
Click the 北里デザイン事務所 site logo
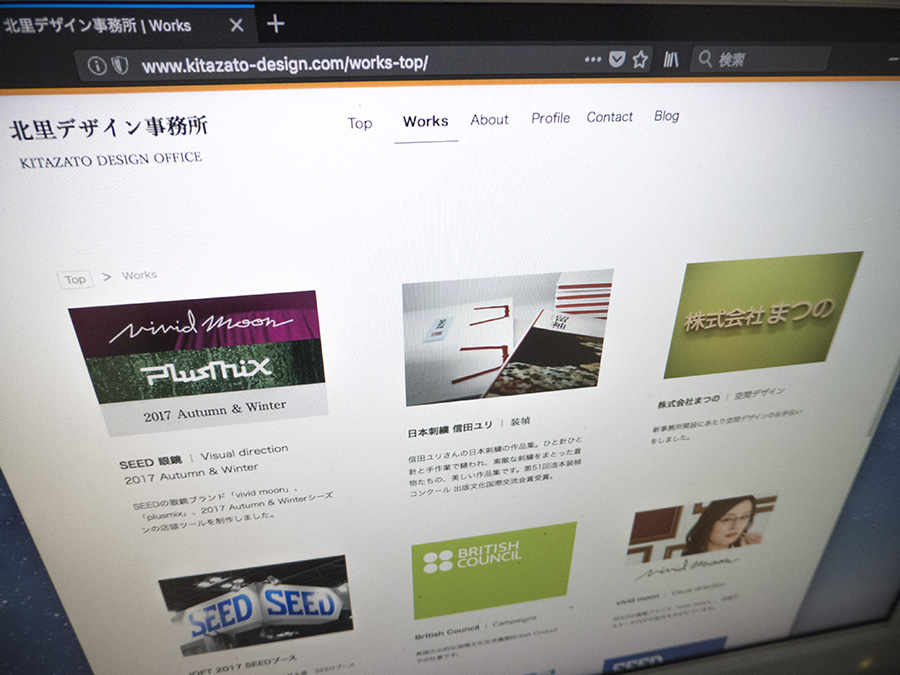pyautogui.click(x=109, y=127)
